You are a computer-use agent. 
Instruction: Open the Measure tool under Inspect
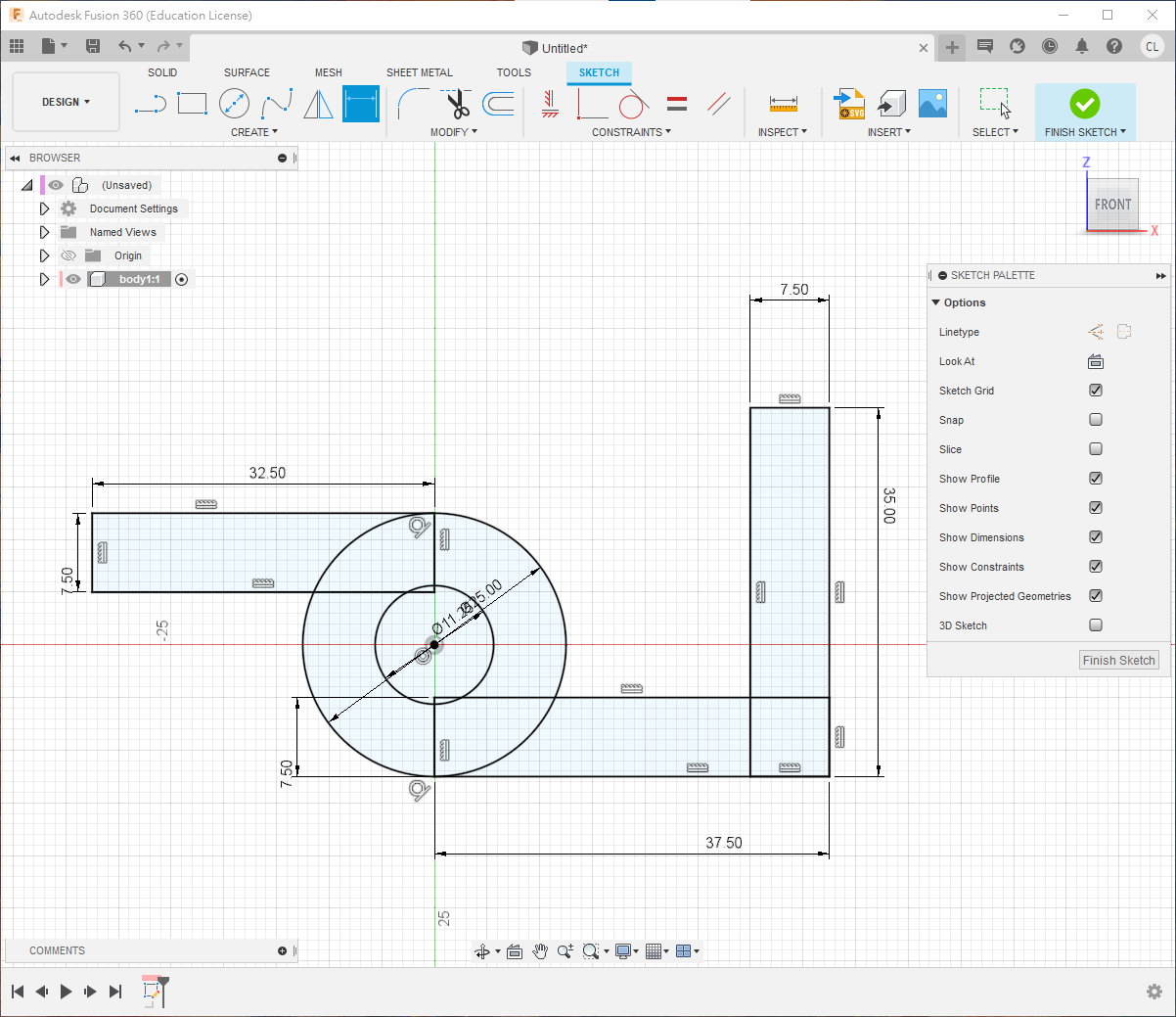pyautogui.click(x=783, y=104)
